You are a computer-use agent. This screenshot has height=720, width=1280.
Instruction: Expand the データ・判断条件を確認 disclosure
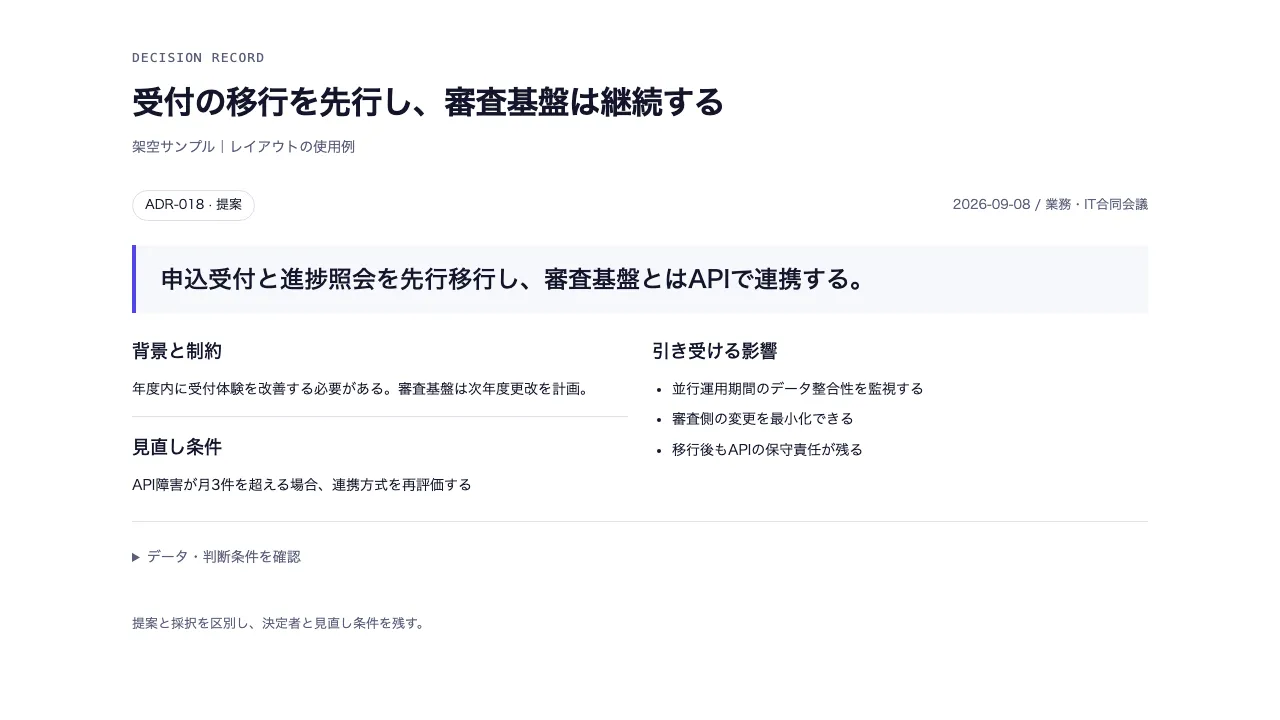(x=217, y=557)
